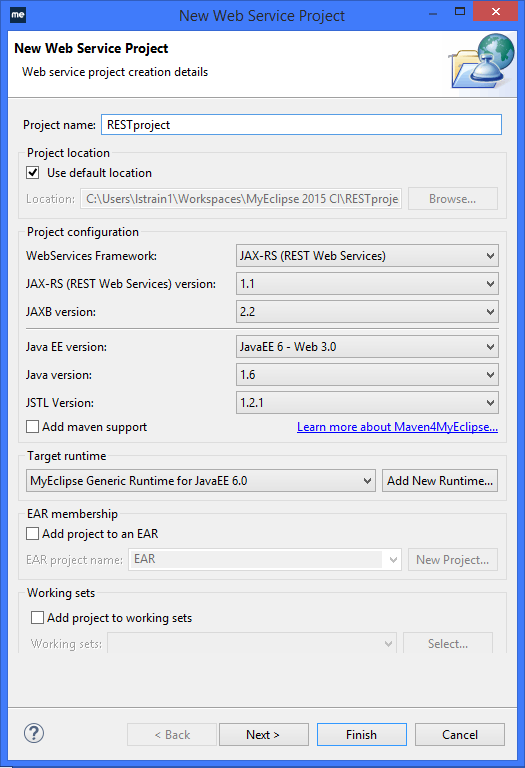Image resolution: width=525 pixels, height=768 pixels.
Task: Close the dialog with the red X
Action: point(495,11)
